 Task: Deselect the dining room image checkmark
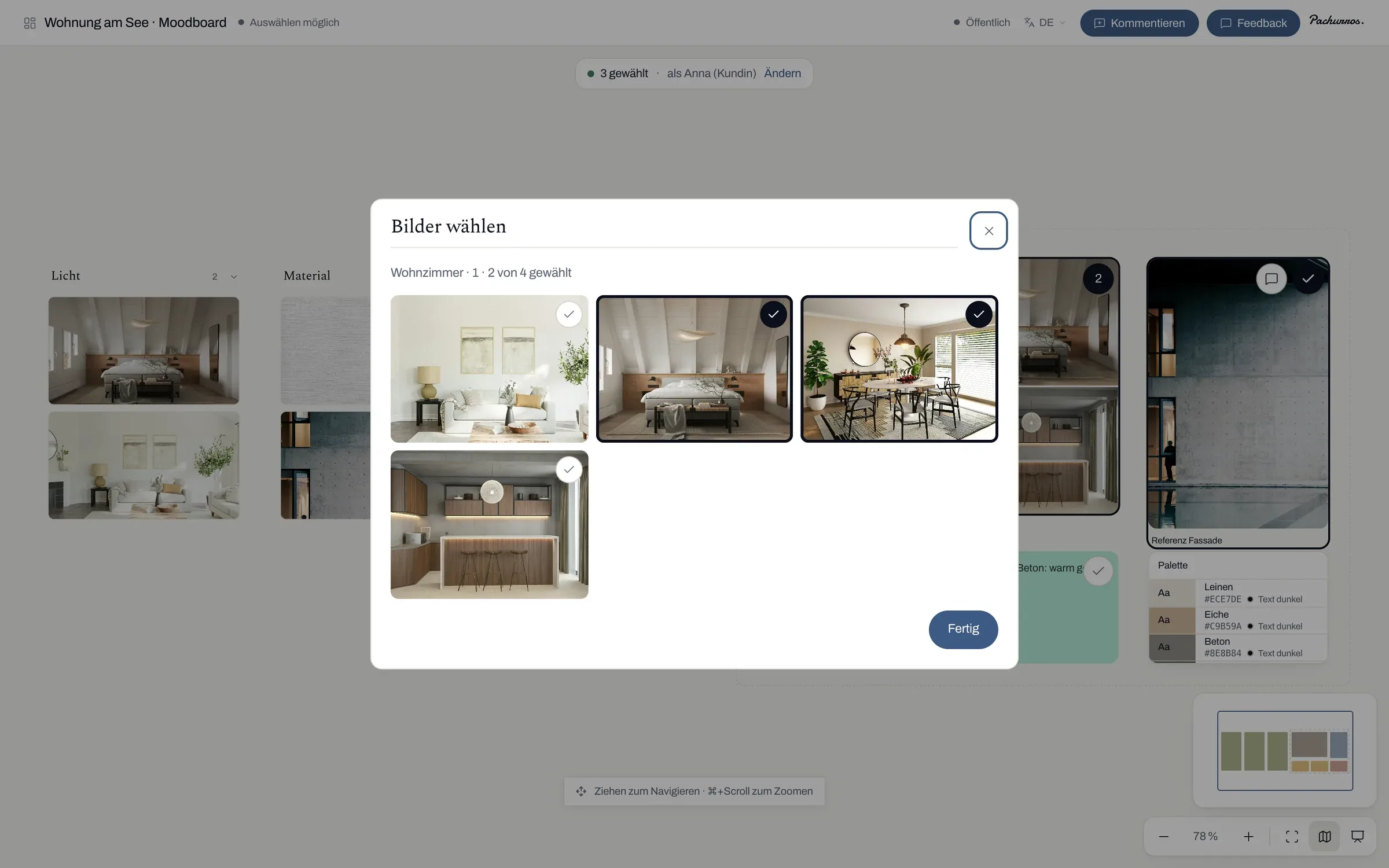[x=979, y=314]
